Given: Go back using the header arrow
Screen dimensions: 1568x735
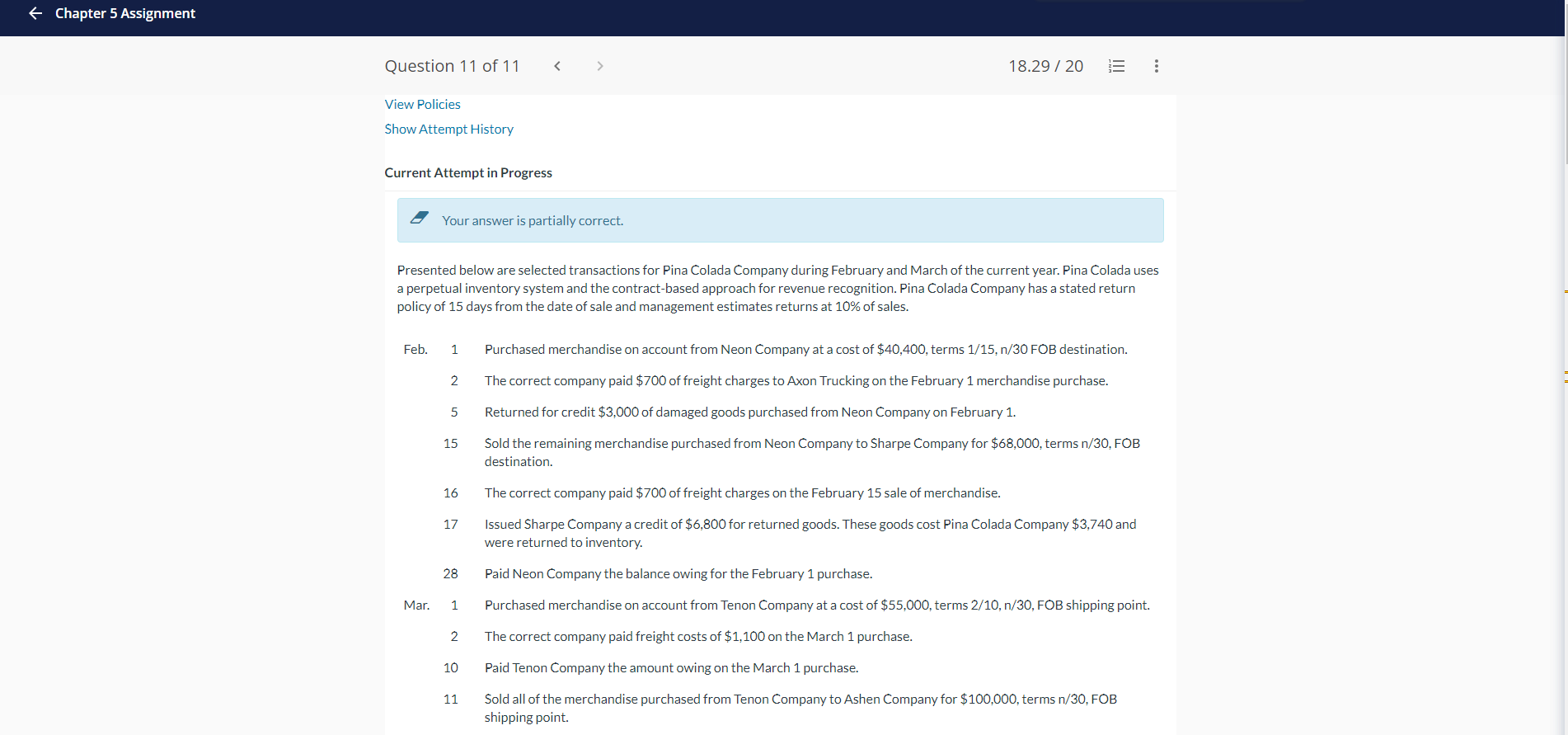Looking at the screenshot, I should (x=35, y=13).
